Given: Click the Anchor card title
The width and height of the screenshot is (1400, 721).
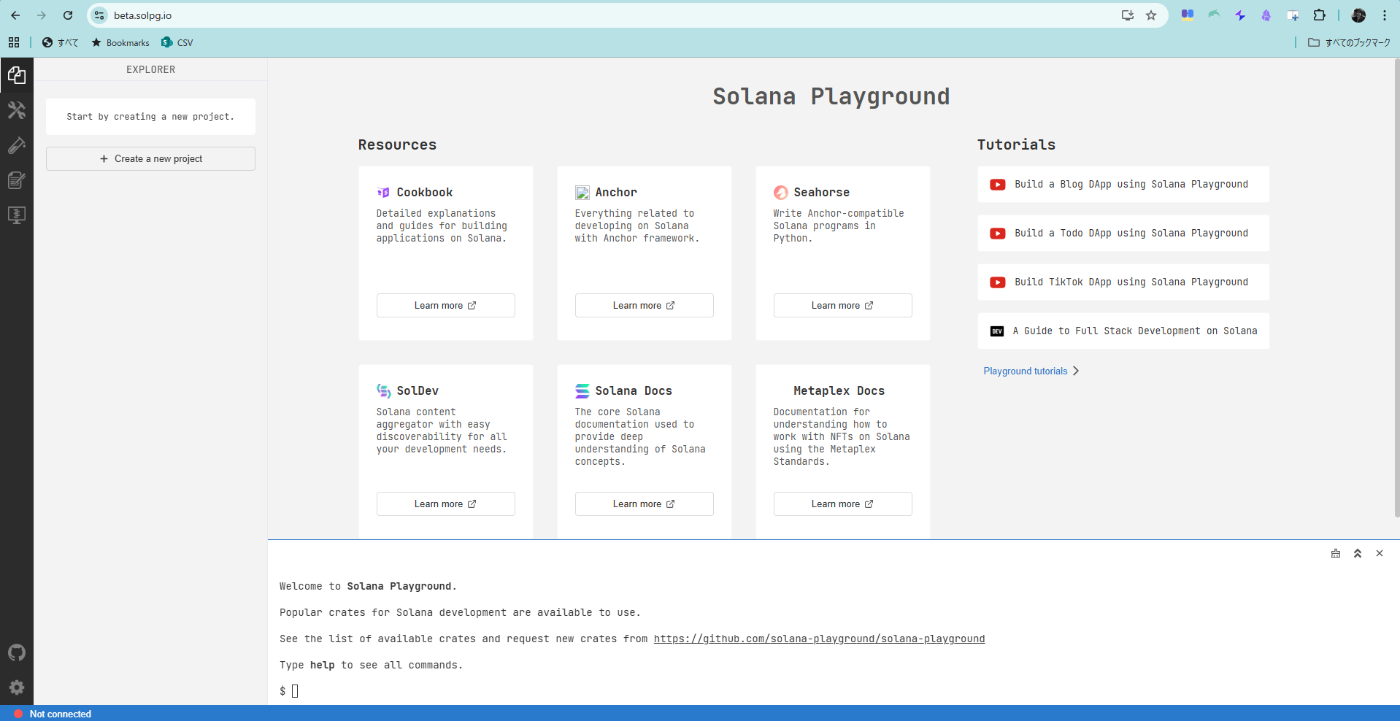Looking at the screenshot, I should coord(616,192).
